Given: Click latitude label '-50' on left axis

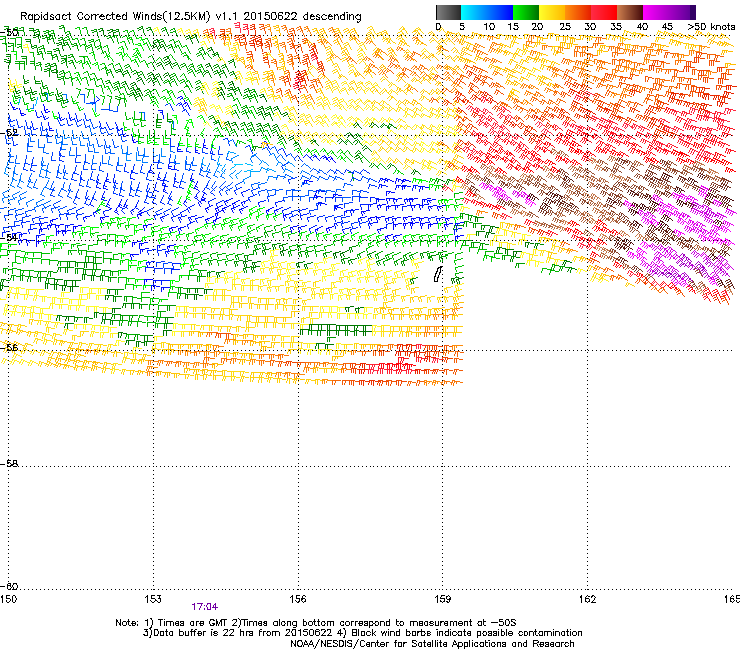Looking at the screenshot, I should 9,32.
